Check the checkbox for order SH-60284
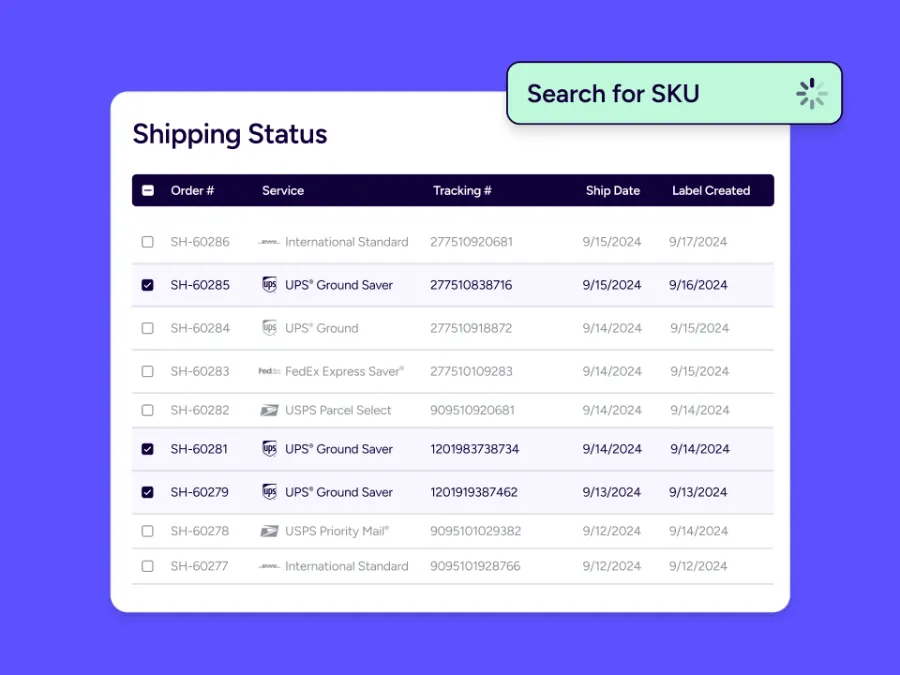The width and height of the screenshot is (900, 675). click(148, 328)
